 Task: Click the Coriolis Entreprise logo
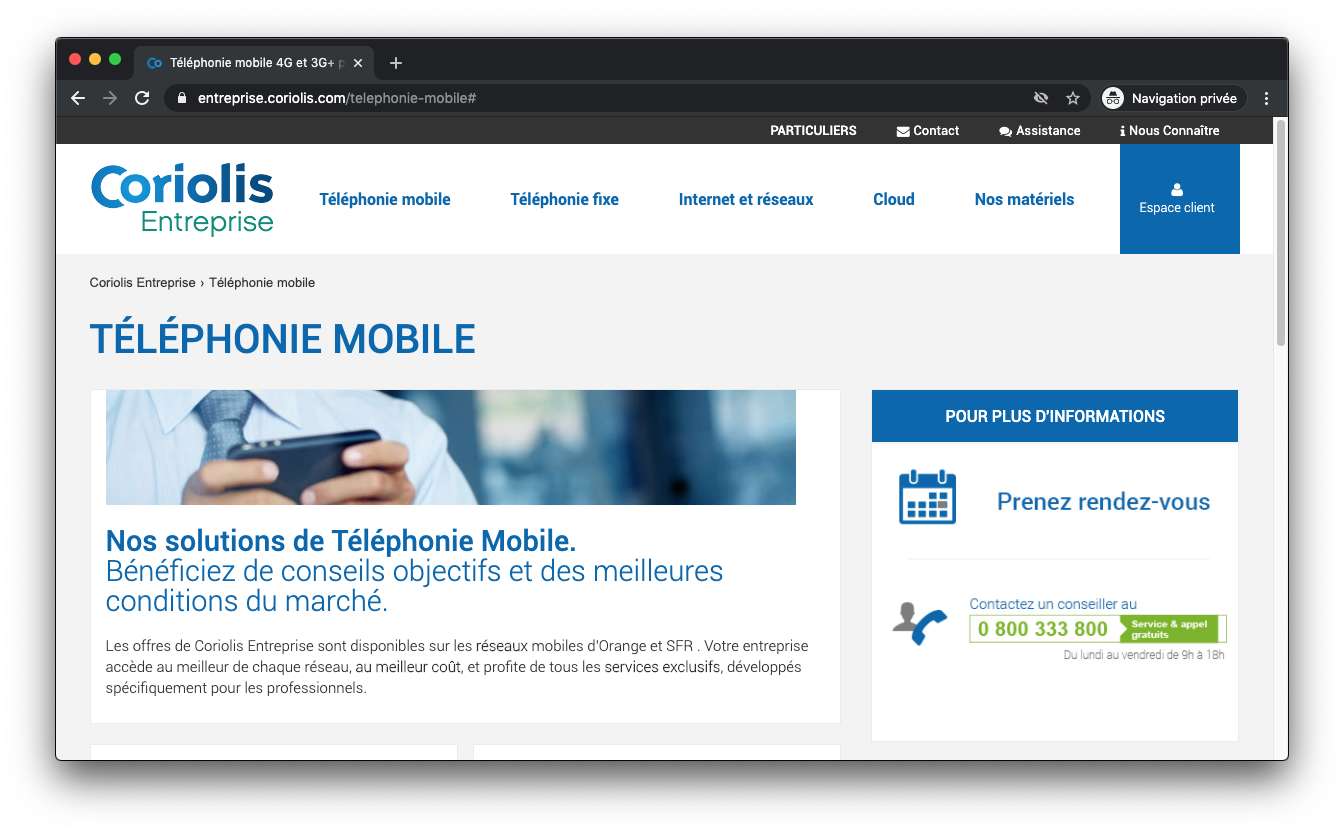[x=182, y=199]
